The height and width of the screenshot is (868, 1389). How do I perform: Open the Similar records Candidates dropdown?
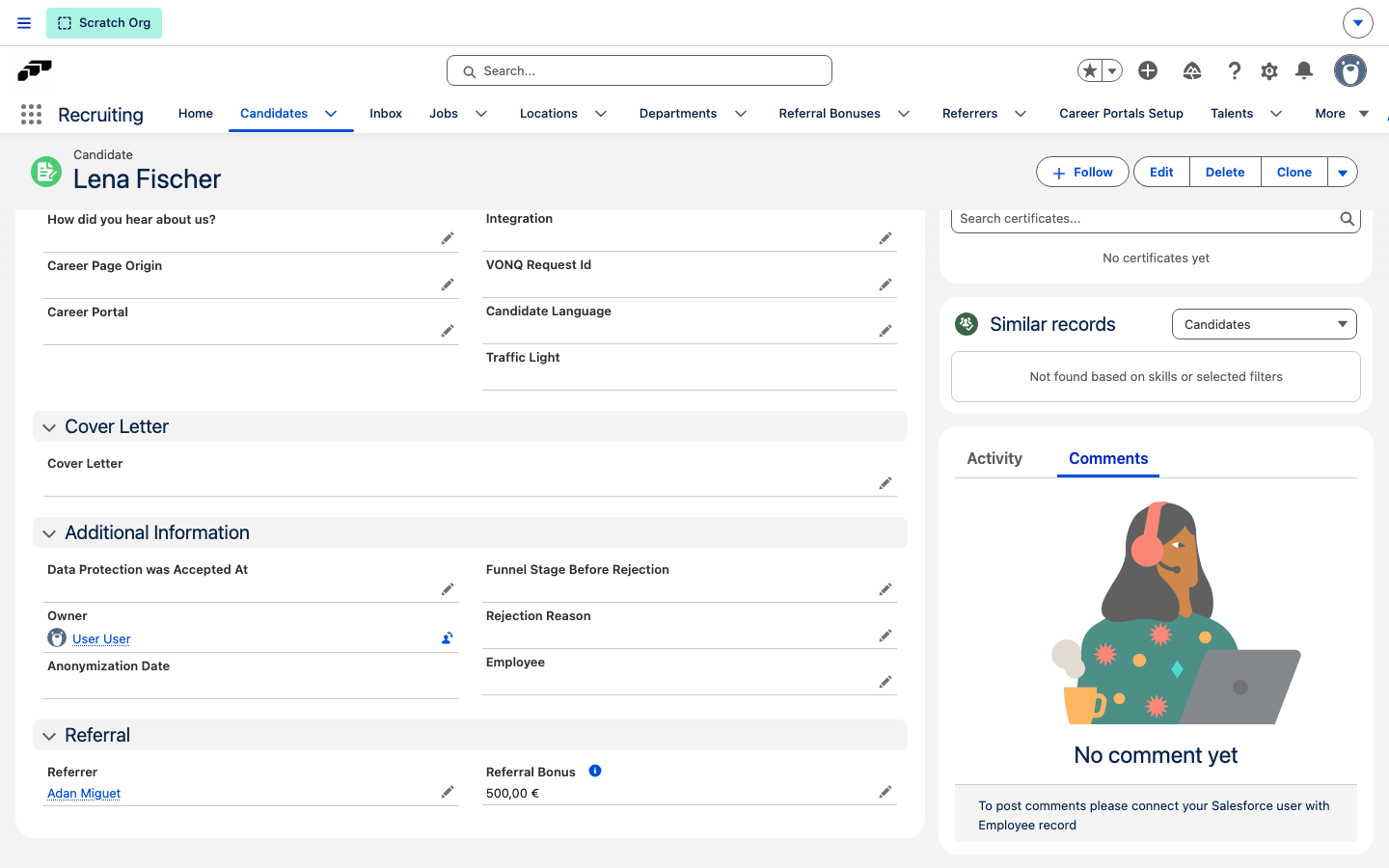(x=1264, y=324)
